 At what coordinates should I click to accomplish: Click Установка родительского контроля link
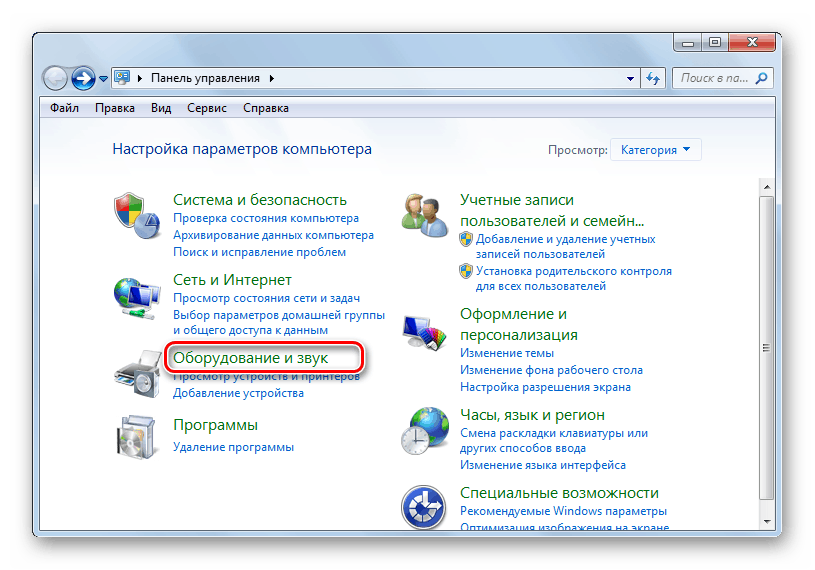tap(574, 279)
